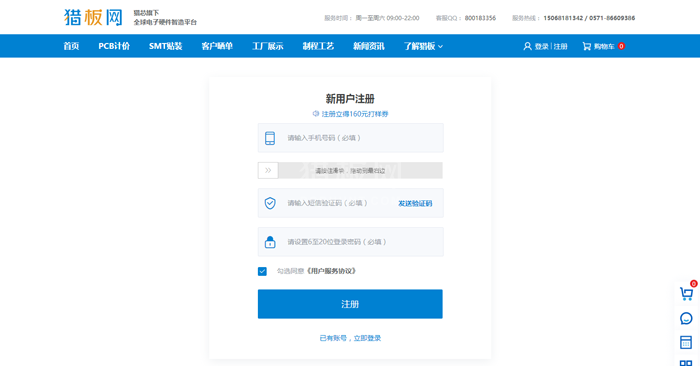Screen dimensions: 700x366
Task: Click the red cart count badge in the nav bar
Action: pos(621,46)
